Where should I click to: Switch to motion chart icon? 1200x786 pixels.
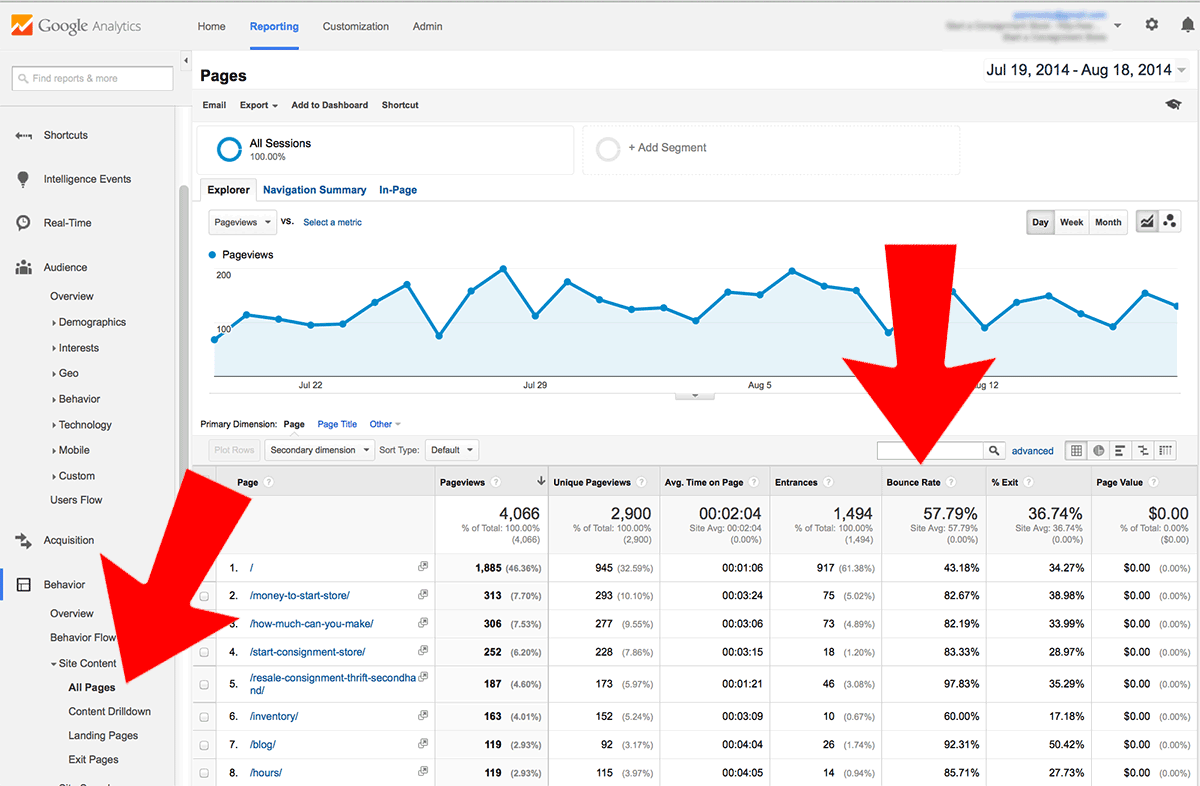coord(1170,222)
